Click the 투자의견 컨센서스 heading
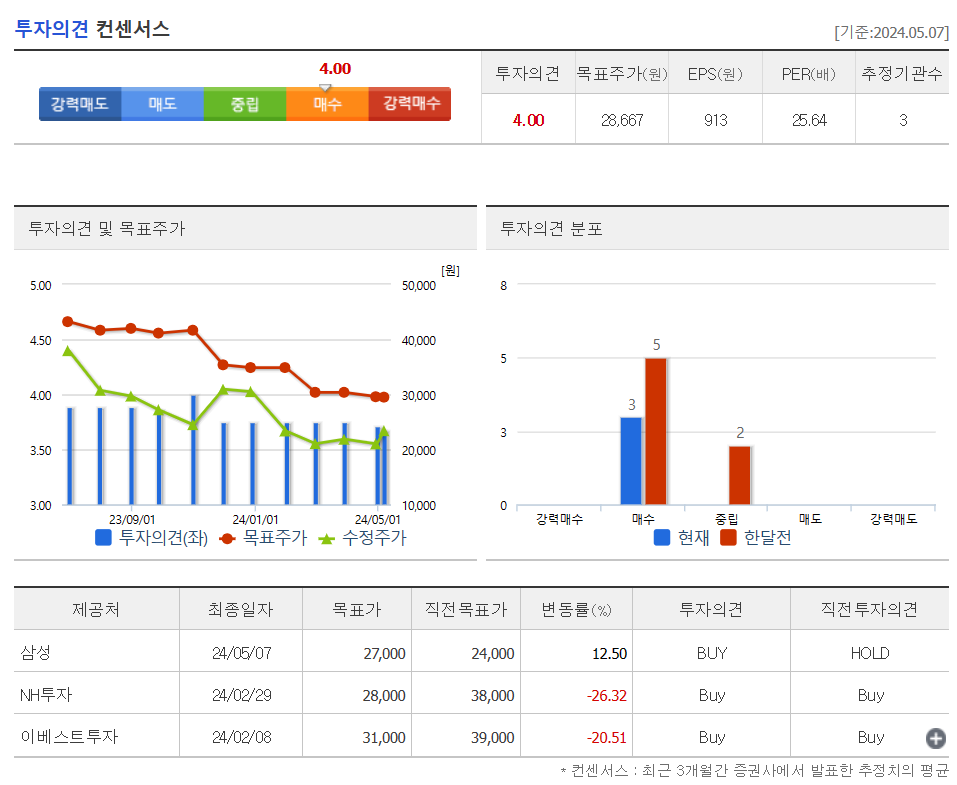Image resolution: width=957 pixels, height=785 pixels. [92, 29]
